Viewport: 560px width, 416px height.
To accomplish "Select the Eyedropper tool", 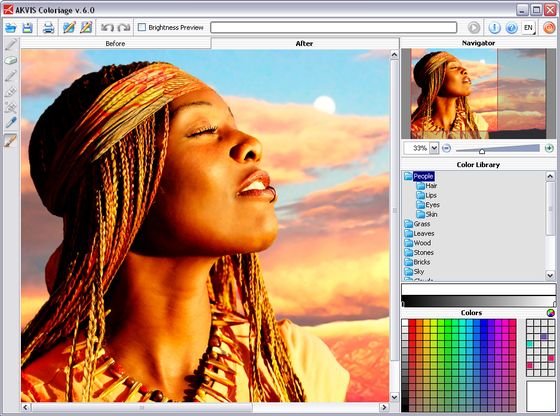I will [11, 122].
